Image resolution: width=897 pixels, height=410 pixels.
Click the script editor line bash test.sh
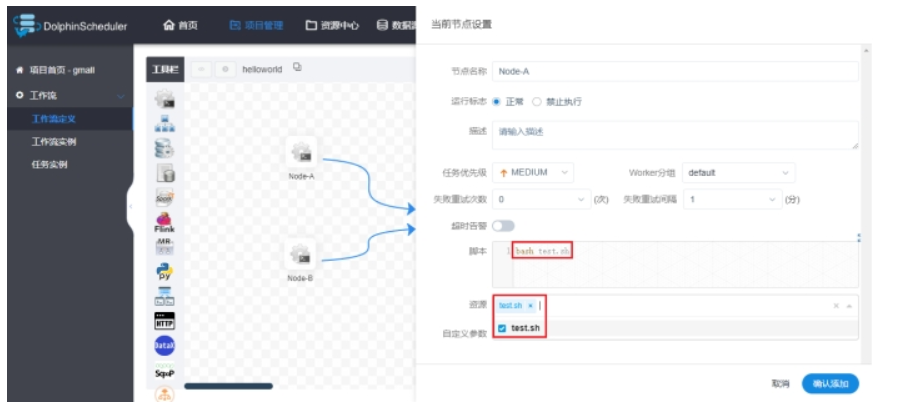coord(542,250)
